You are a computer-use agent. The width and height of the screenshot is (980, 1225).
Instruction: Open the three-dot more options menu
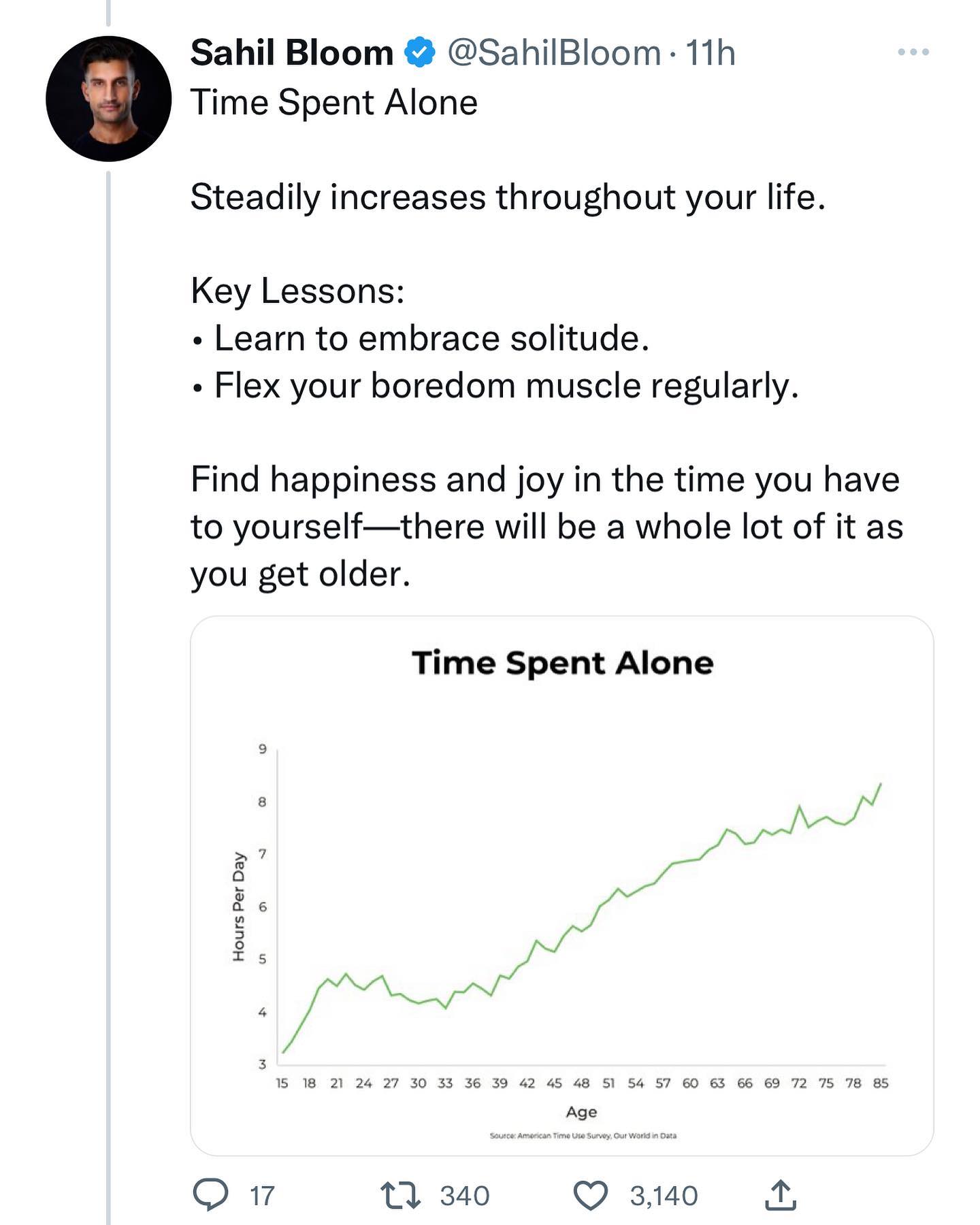[913, 52]
